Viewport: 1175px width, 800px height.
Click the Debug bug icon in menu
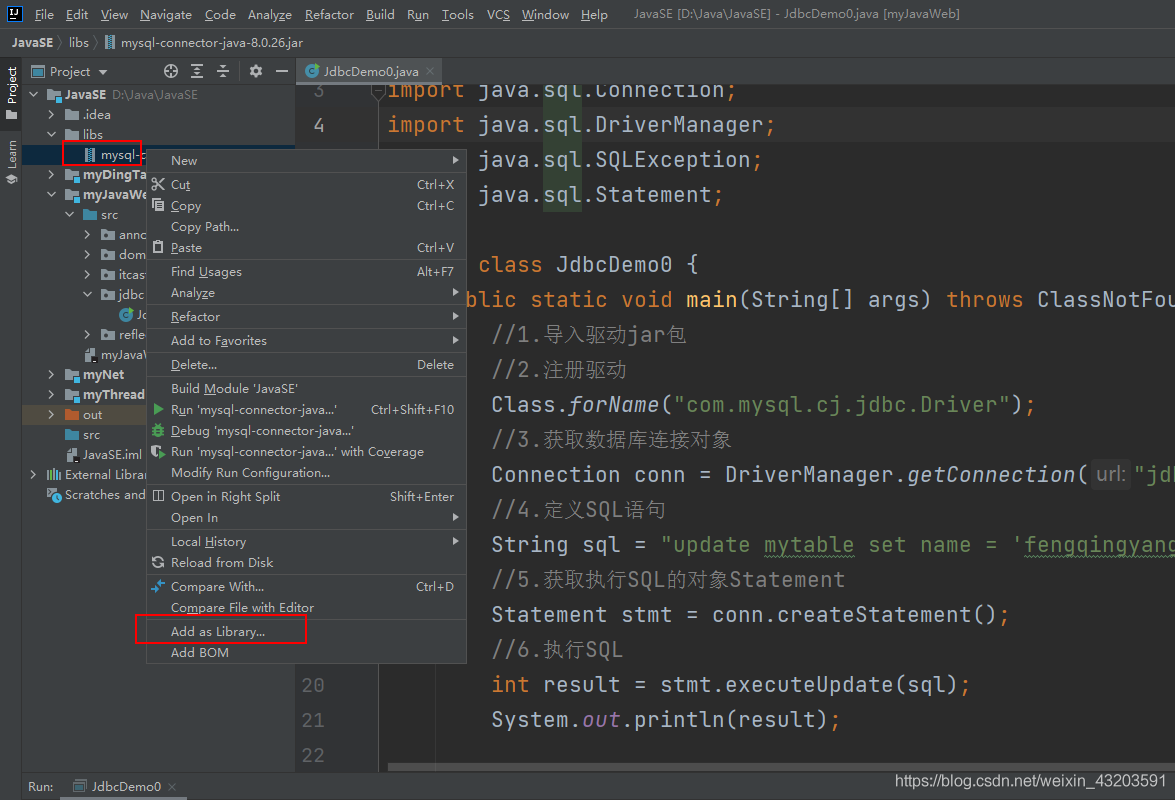(x=158, y=431)
